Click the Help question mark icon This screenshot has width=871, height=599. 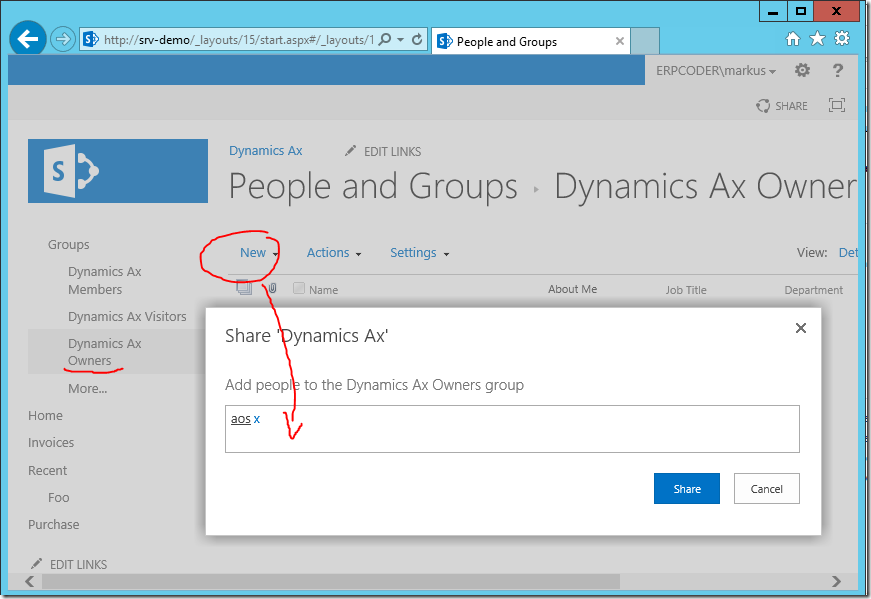click(837, 71)
